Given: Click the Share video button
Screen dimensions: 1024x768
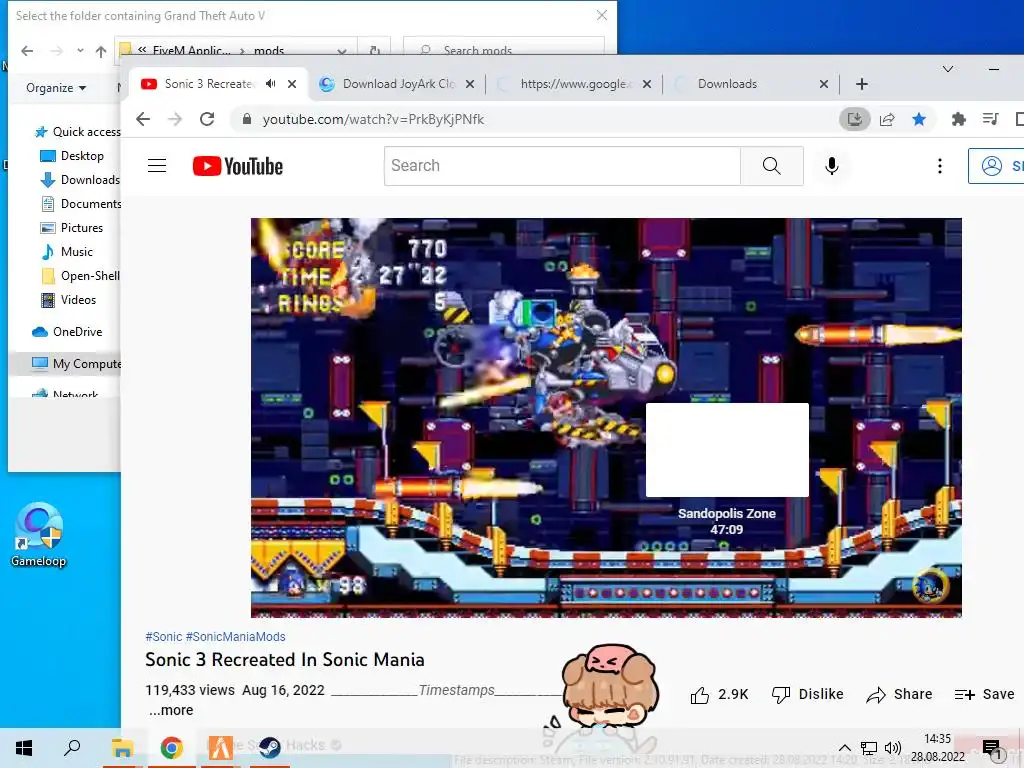Looking at the screenshot, I should (899, 694).
